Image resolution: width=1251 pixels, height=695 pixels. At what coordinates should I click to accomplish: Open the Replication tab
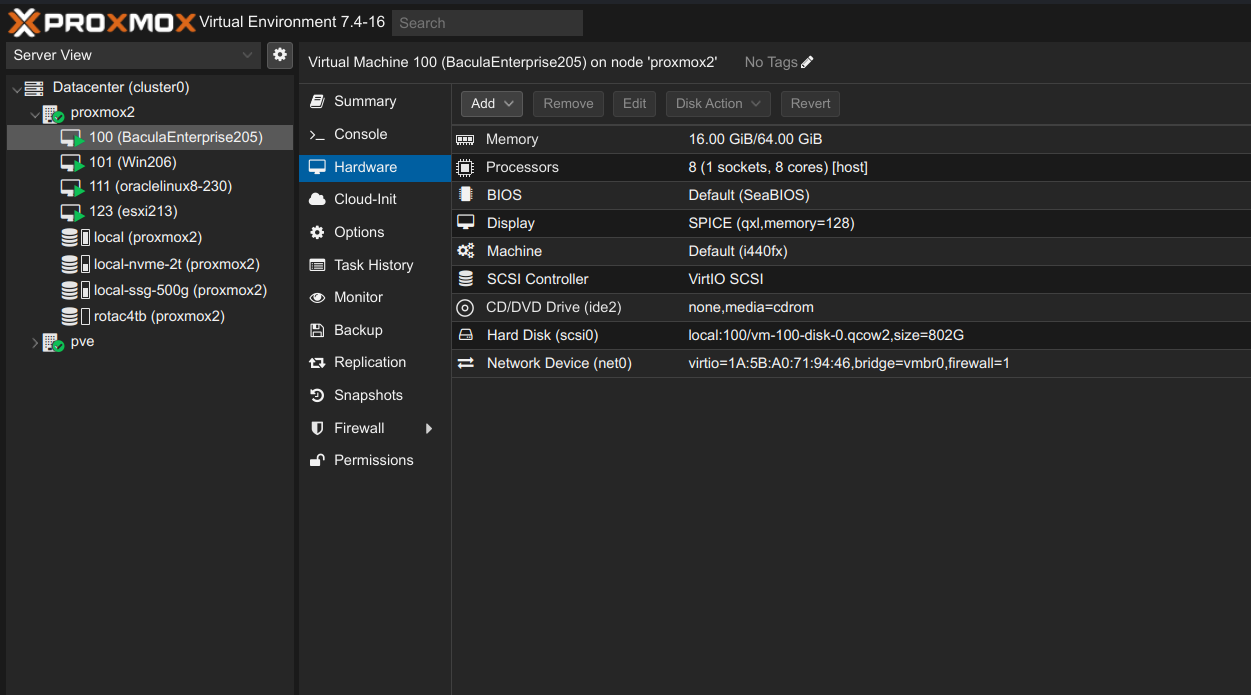375,362
